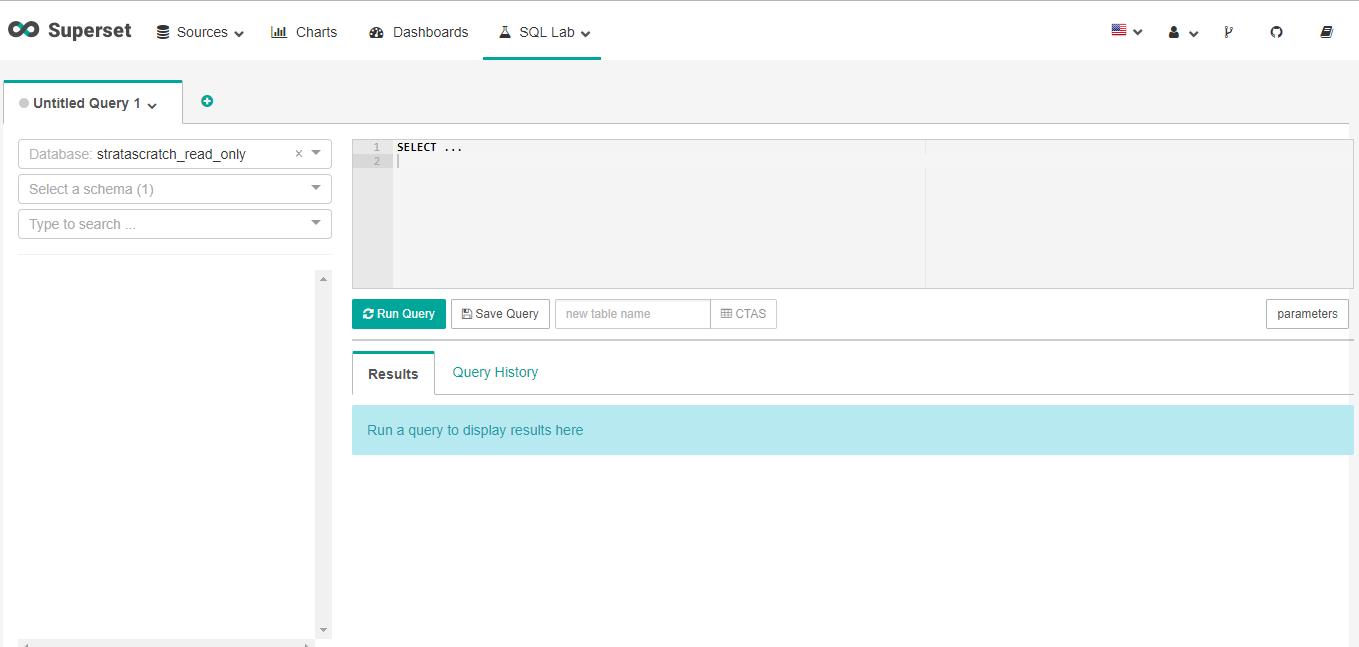
Task: Click the Run Query button
Action: click(x=399, y=314)
